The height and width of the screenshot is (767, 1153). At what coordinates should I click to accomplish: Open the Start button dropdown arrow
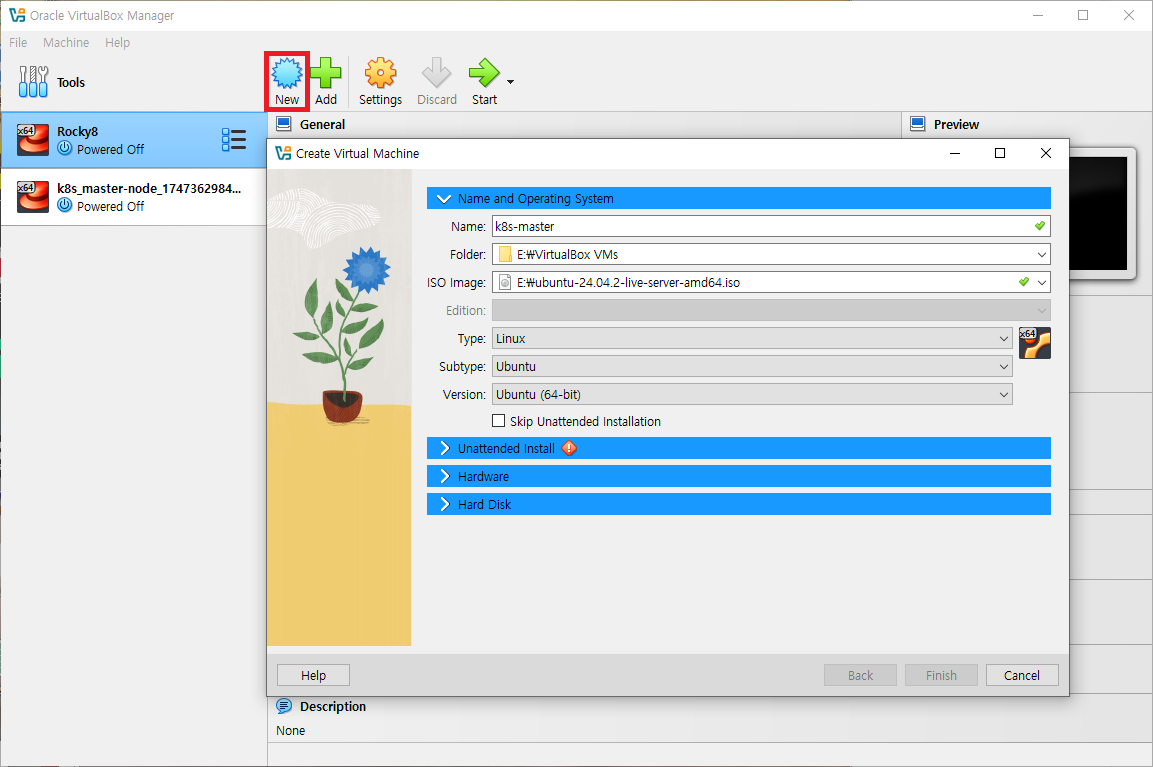[x=510, y=82]
